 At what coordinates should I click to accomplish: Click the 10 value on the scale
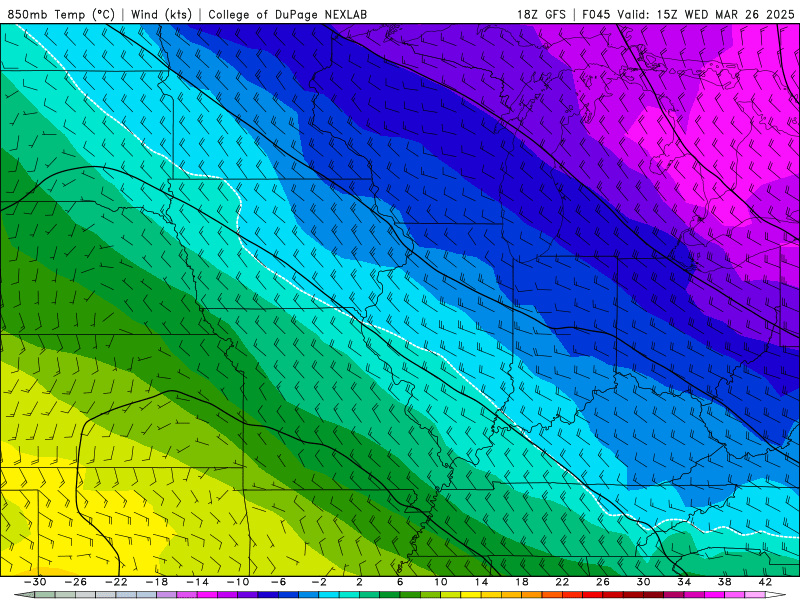tap(440, 582)
